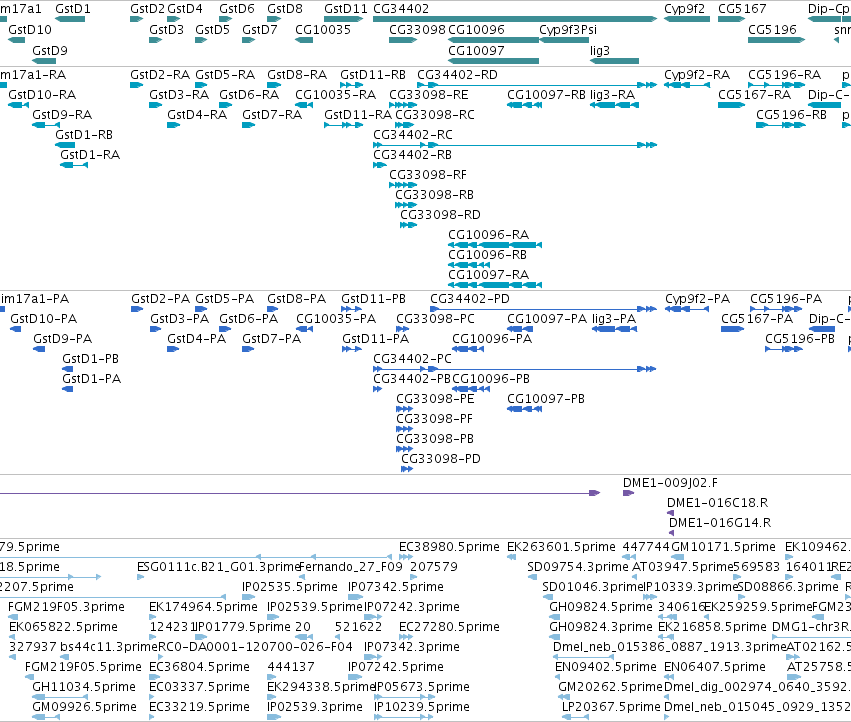Open transcript CG34402-RB
This screenshot has width=851, height=722.
pos(412,155)
